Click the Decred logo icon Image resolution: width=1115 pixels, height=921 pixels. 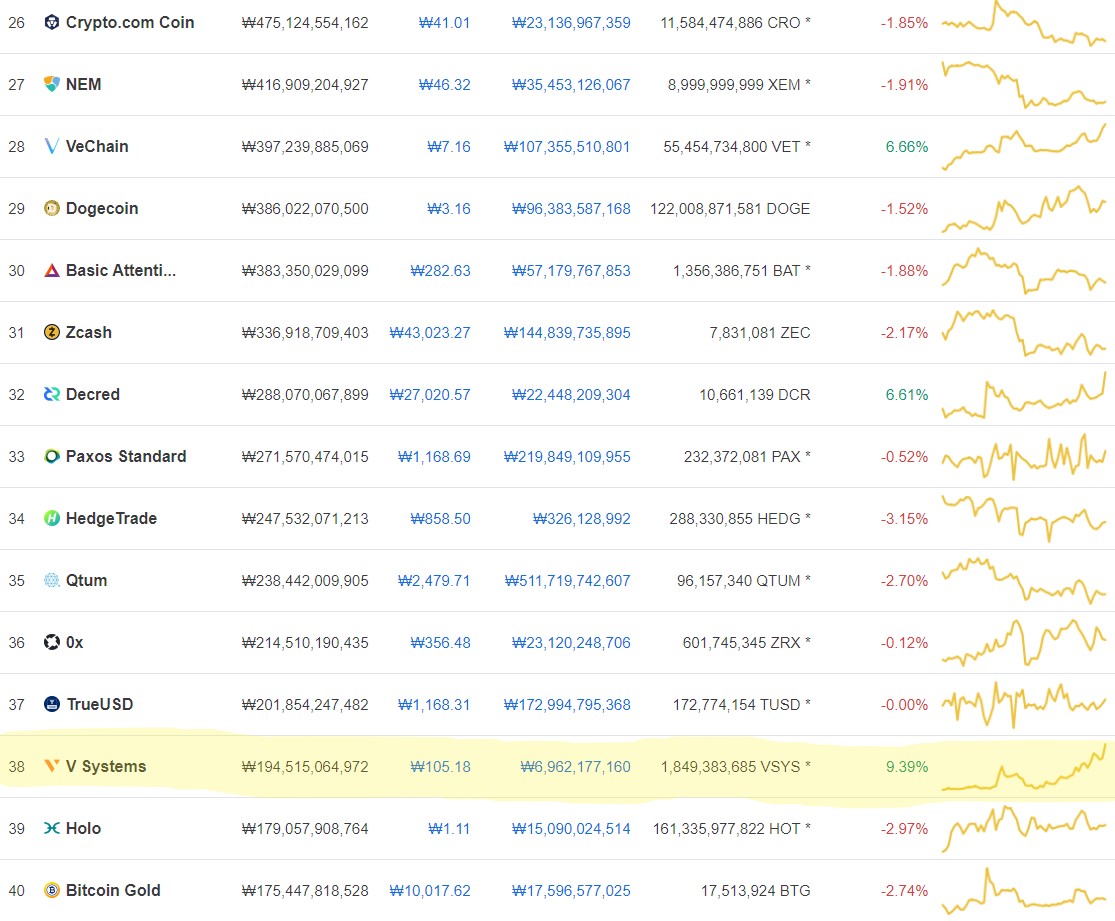click(52, 394)
